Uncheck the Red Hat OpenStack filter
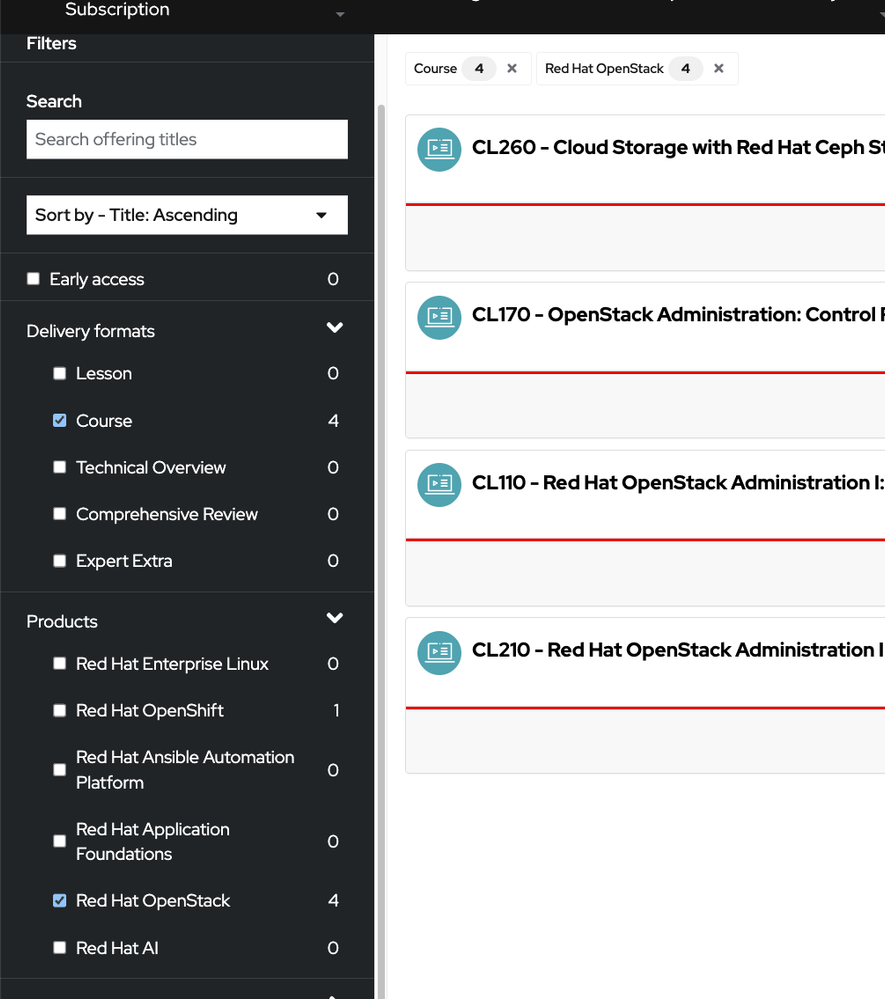 60,901
